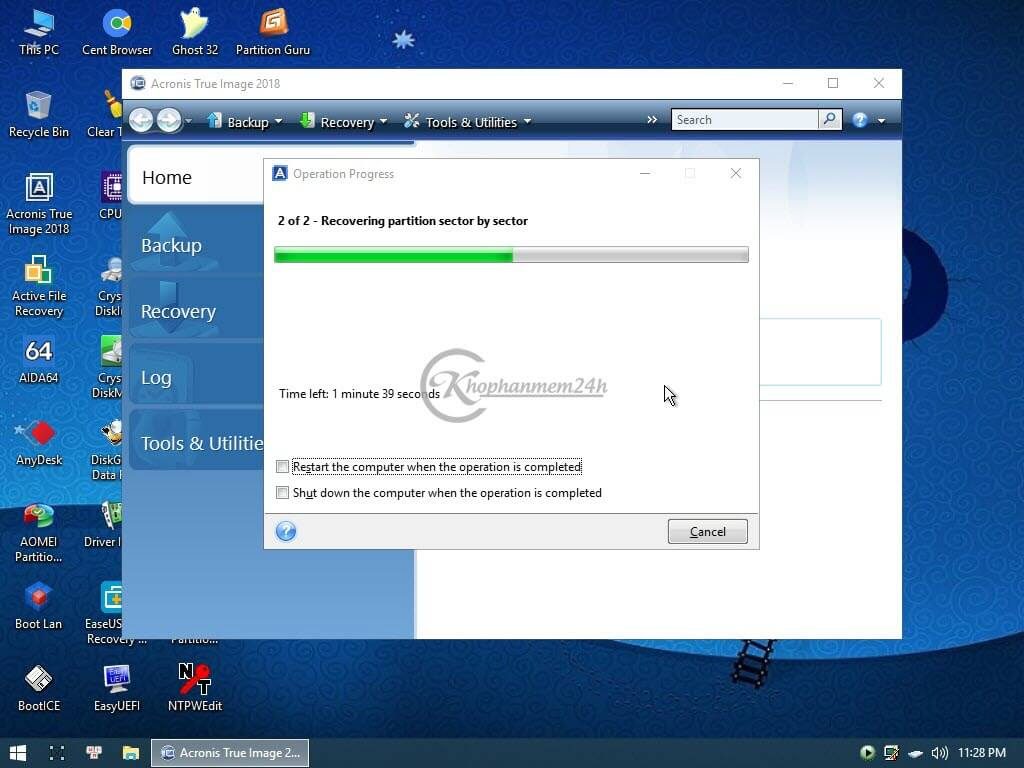Switch to Home sidebar tab
Viewport: 1024px width, 768px height.
(x=167, y=178)
